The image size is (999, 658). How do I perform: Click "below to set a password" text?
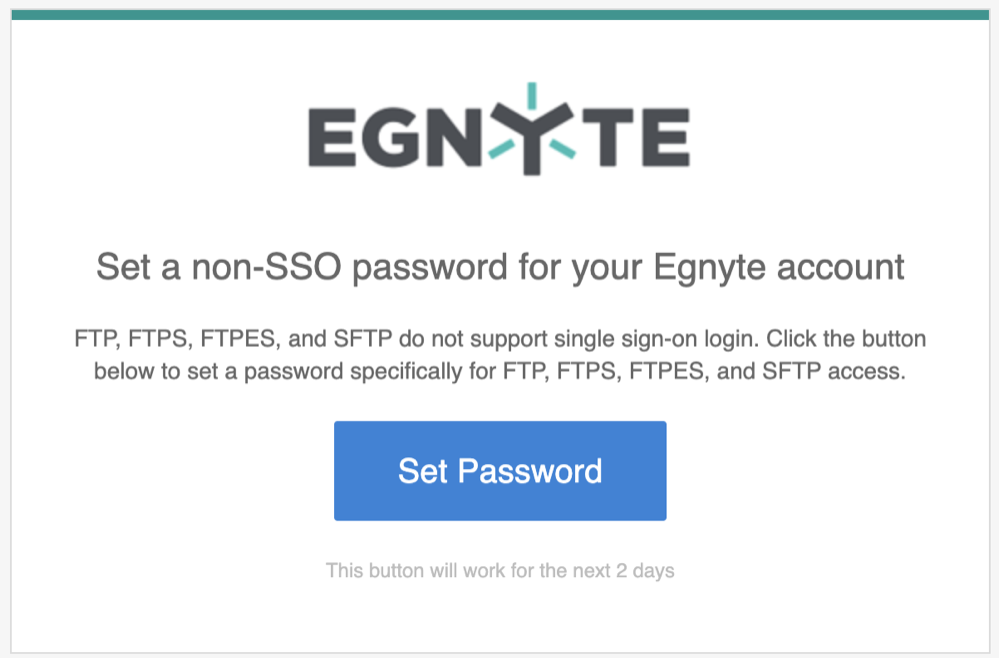[219, 371]
